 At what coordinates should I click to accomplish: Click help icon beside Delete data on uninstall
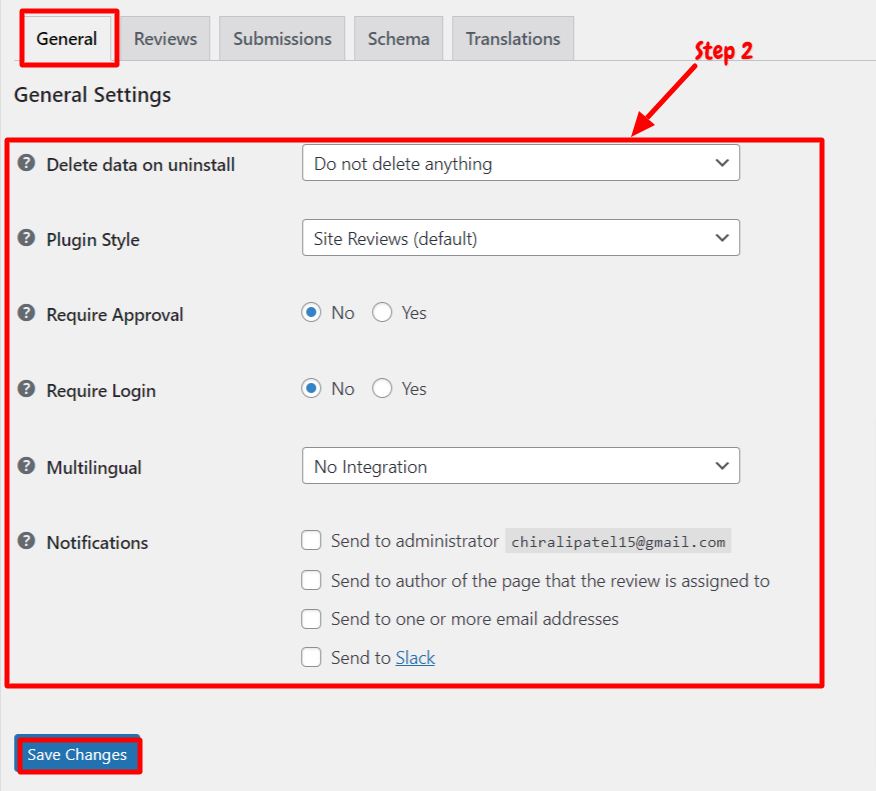26,163
